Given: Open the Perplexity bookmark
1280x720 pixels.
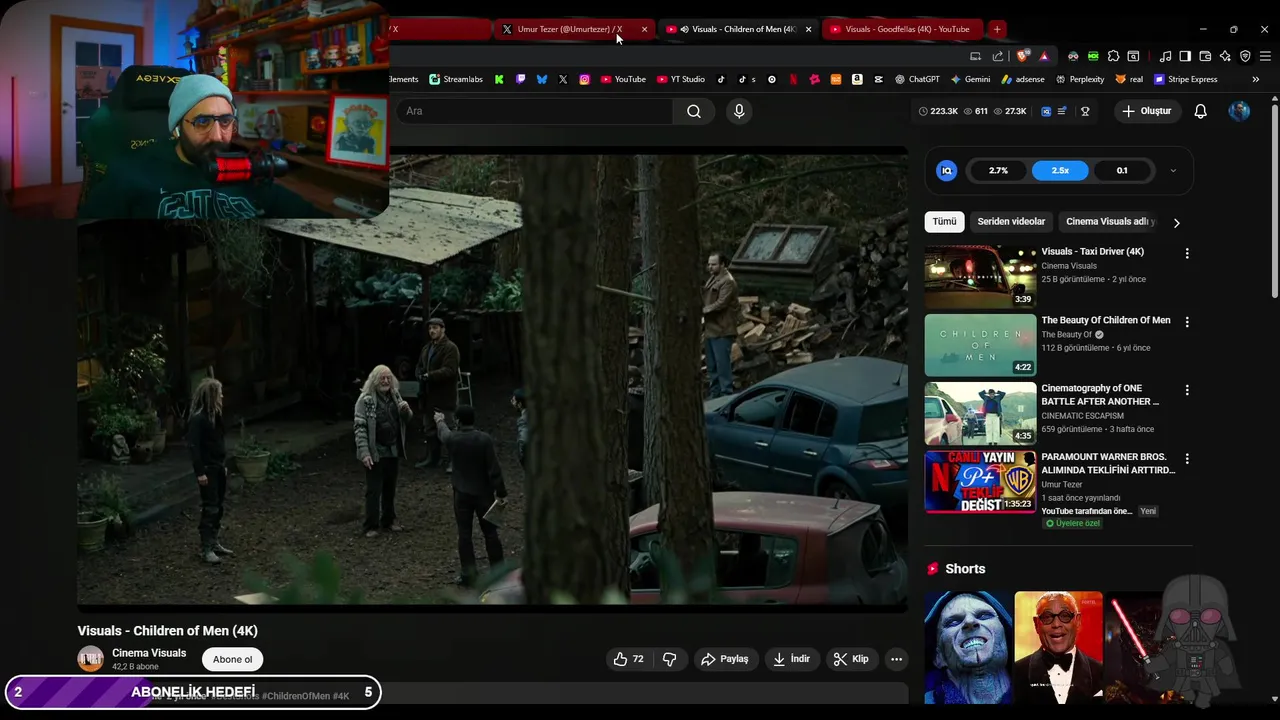Looking at the screenshot, I should tap(1079, 79).
